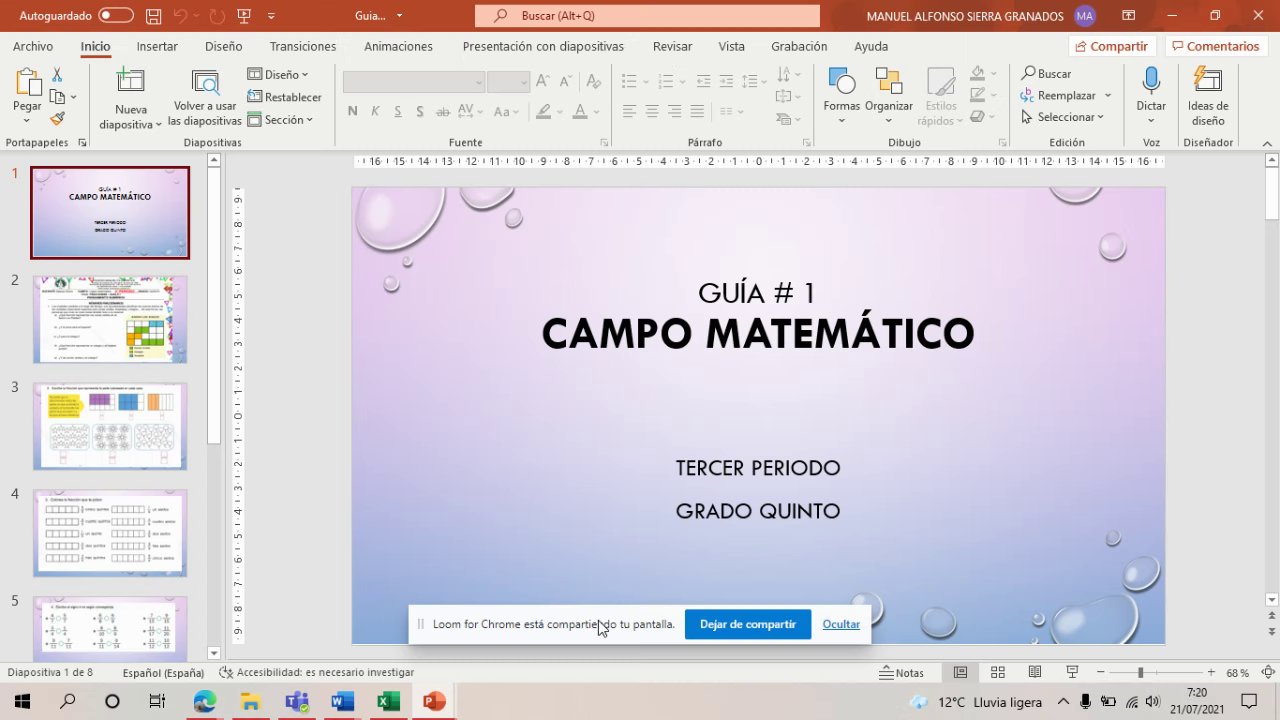
Task: Open the Formas shapes gallery
Action: tap(841, 85)
